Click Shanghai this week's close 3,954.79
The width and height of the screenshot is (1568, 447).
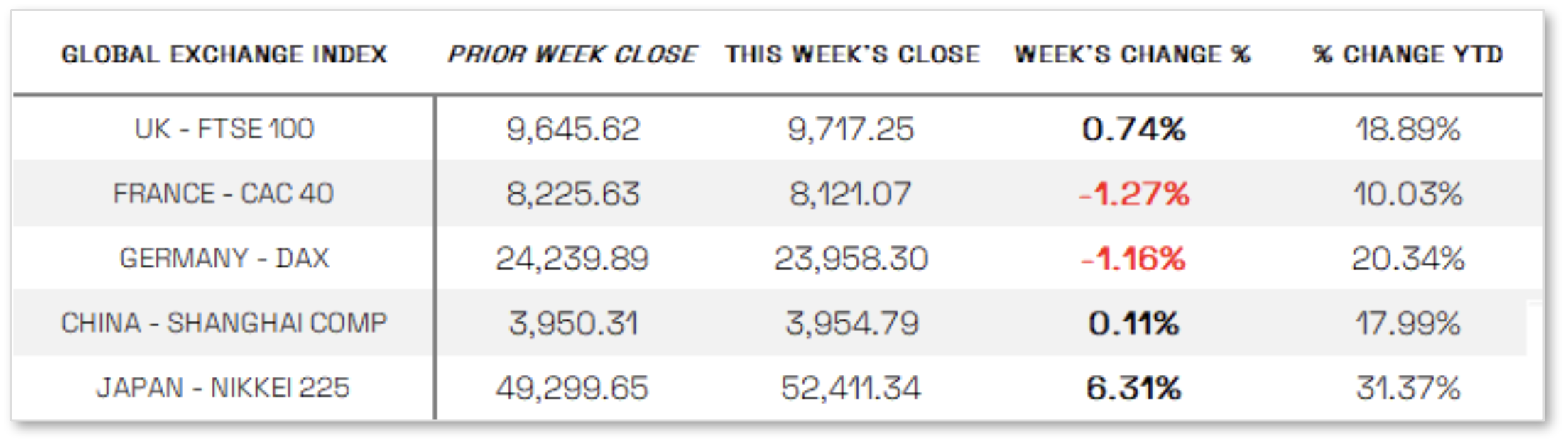852,324
